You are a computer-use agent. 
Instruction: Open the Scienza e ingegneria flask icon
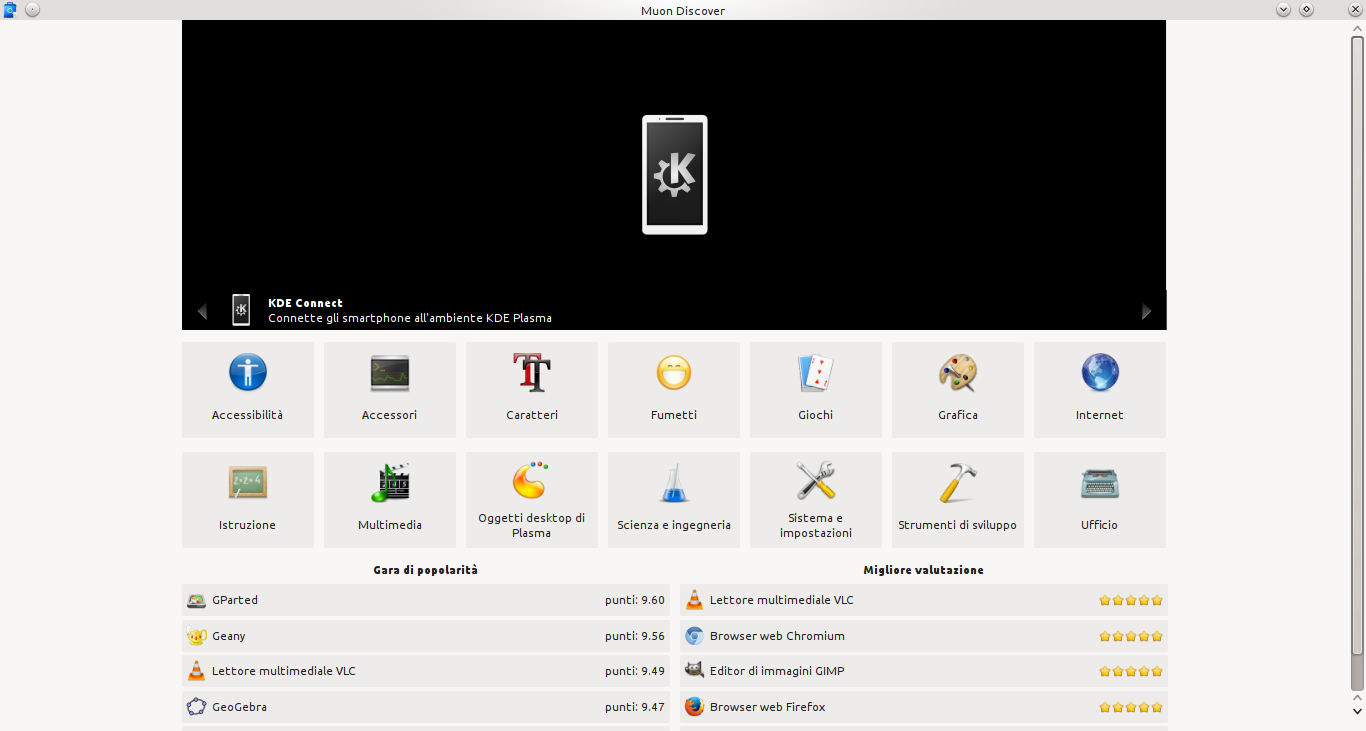pos(673,483)
